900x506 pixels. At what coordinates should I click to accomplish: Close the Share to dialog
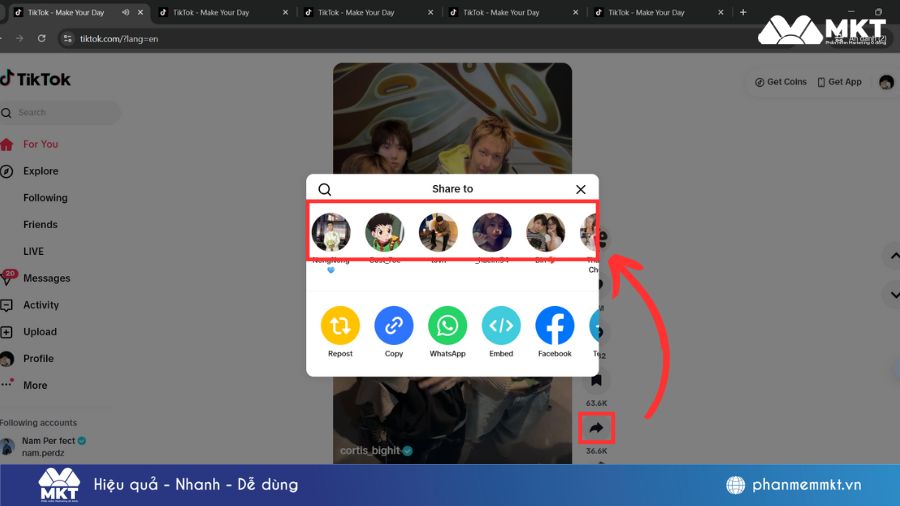point(581,189)
